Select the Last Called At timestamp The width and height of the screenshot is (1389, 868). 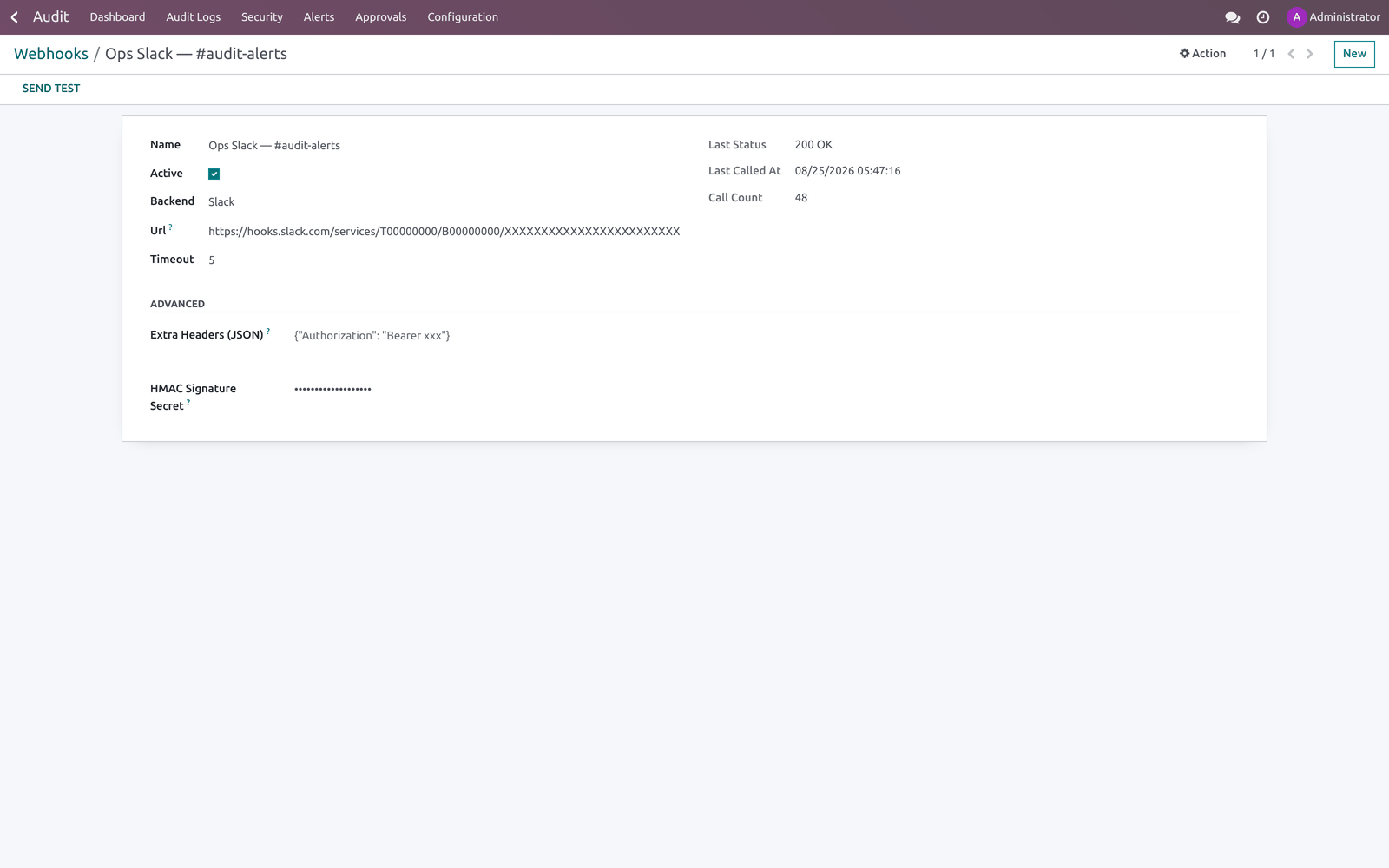pyautogui.click(x=847, y=171)
